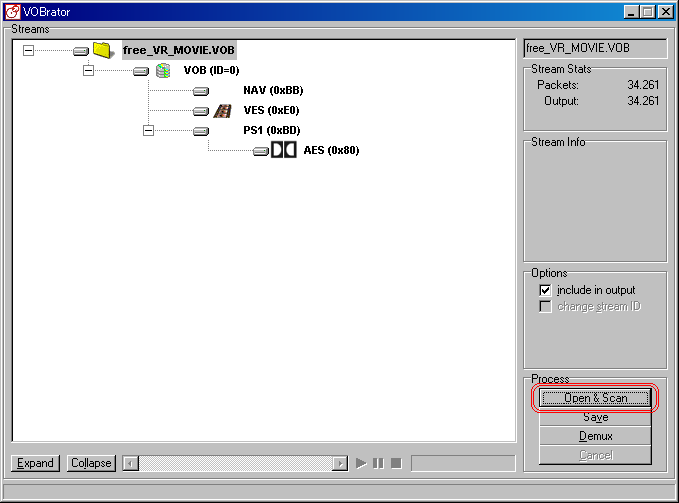Viewport: 679px width, 503px height.
Task: Click the horizontal scrollbar track
Action: [x=236, y=464]
